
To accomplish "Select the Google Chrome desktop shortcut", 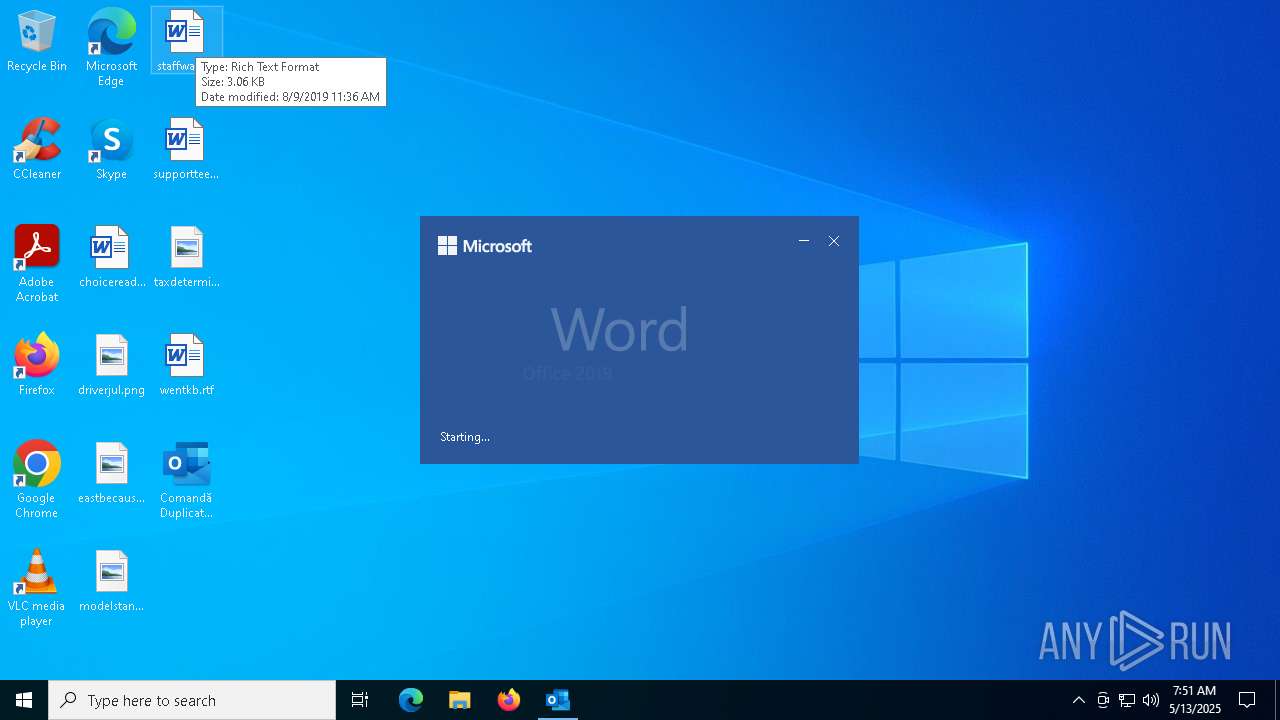I will (x=37, y=480).
